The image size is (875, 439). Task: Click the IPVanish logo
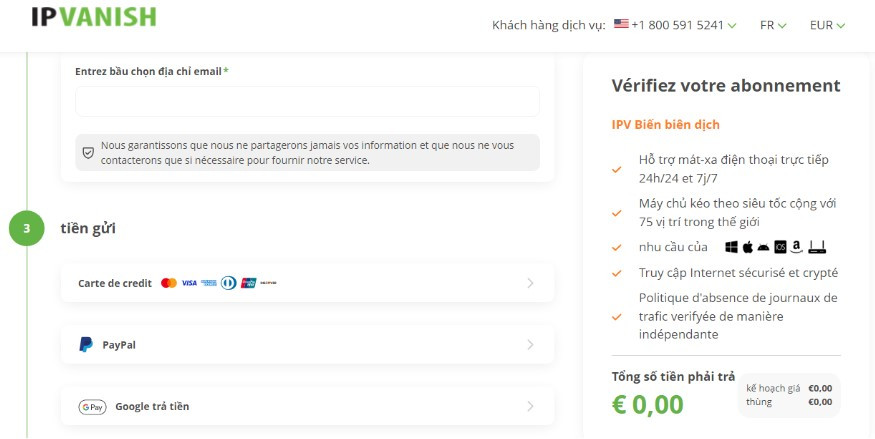[94, 17]
